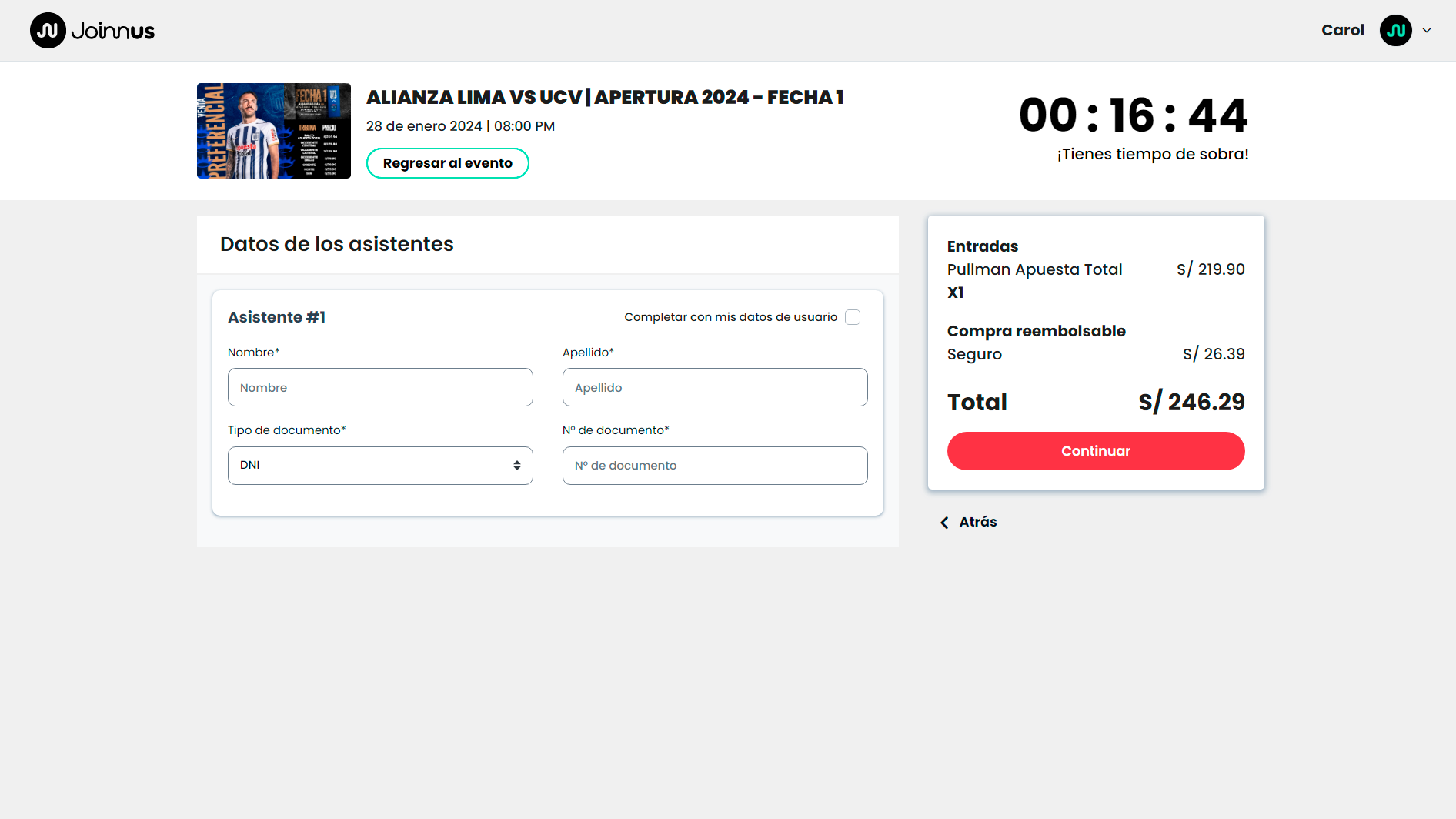Click the "Completar con mis datos de usuario" label
1456x819 pixels.
tap(730, 317)
